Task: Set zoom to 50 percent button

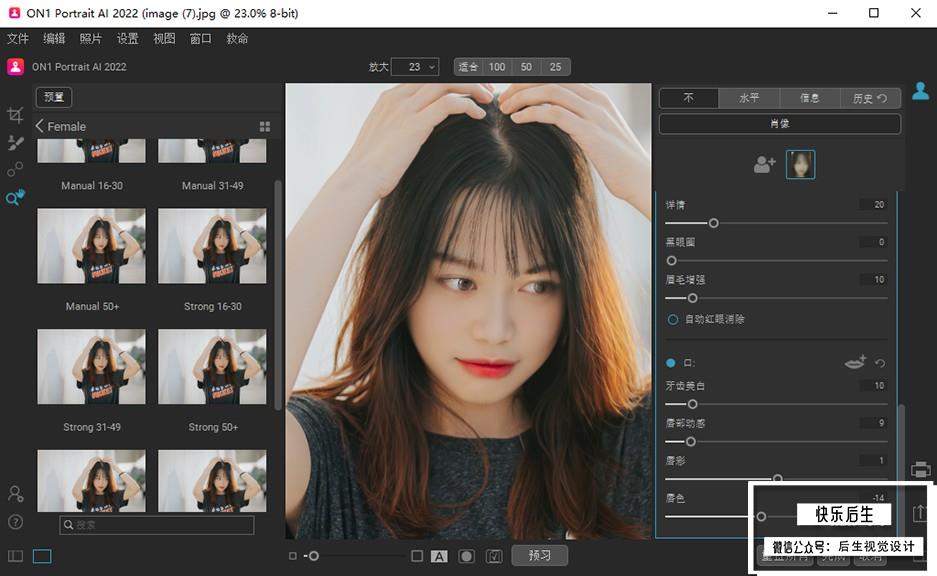Action: (x=526, y=67)
